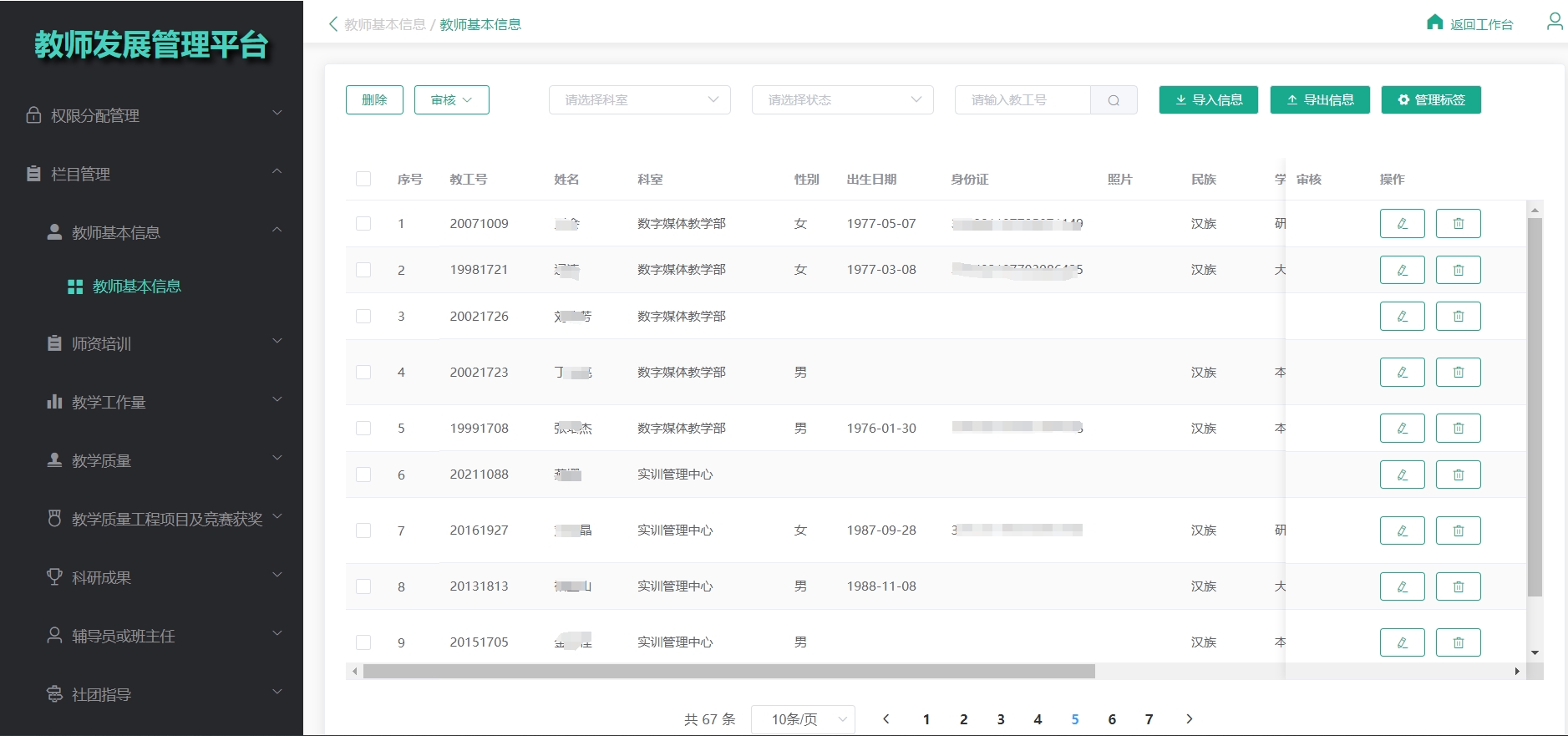Edit entry for 20131813

[1402, 586]
